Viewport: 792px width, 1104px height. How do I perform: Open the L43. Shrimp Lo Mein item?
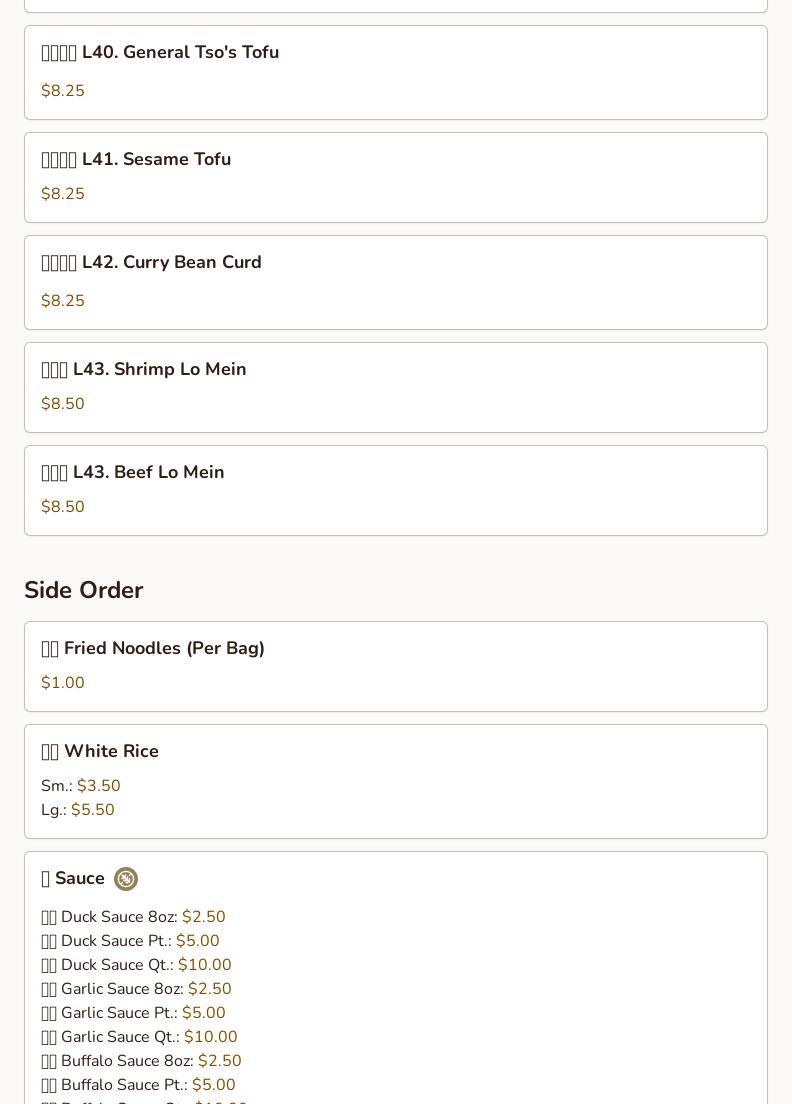396,387
